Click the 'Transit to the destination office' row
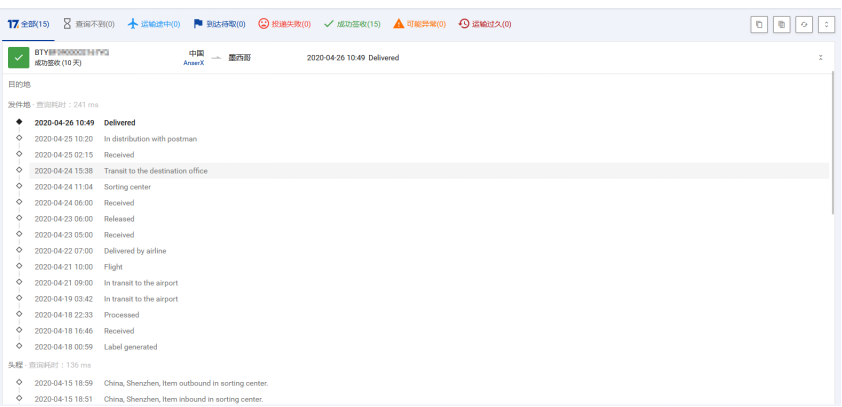This screenshot has height=407, width=842. coord(155,171)
